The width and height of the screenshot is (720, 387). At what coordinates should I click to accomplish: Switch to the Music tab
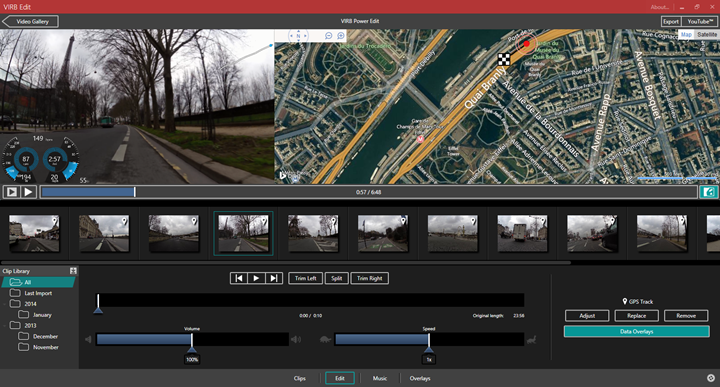(x=380, y=378)
